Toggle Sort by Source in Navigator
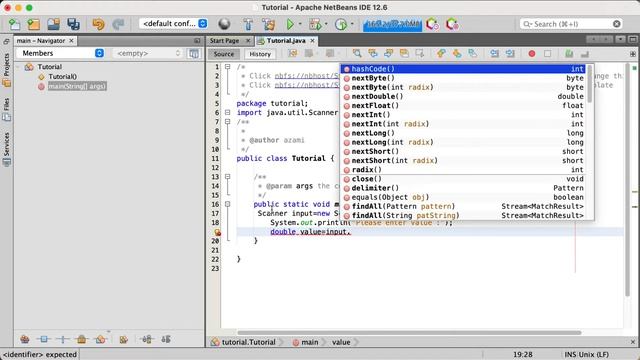 (x=166, y=339)
